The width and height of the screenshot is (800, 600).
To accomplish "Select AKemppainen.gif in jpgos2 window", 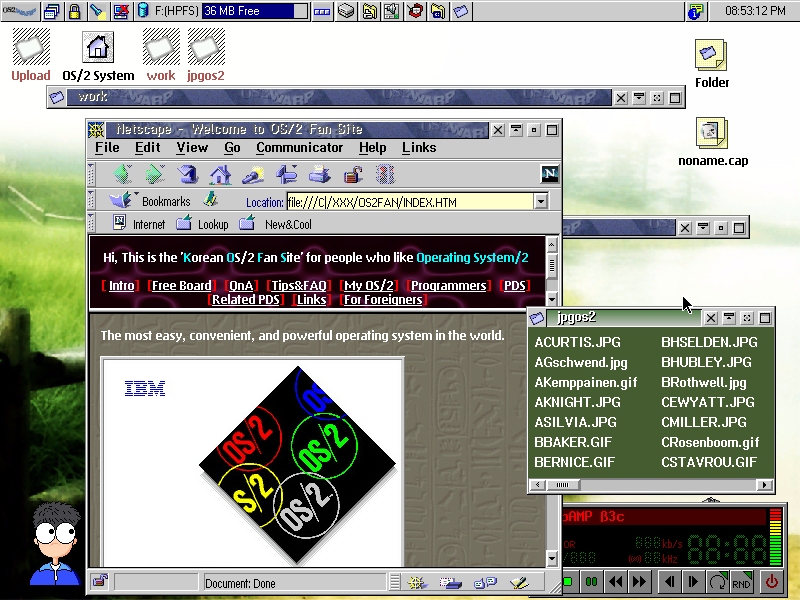I will 586,382.
